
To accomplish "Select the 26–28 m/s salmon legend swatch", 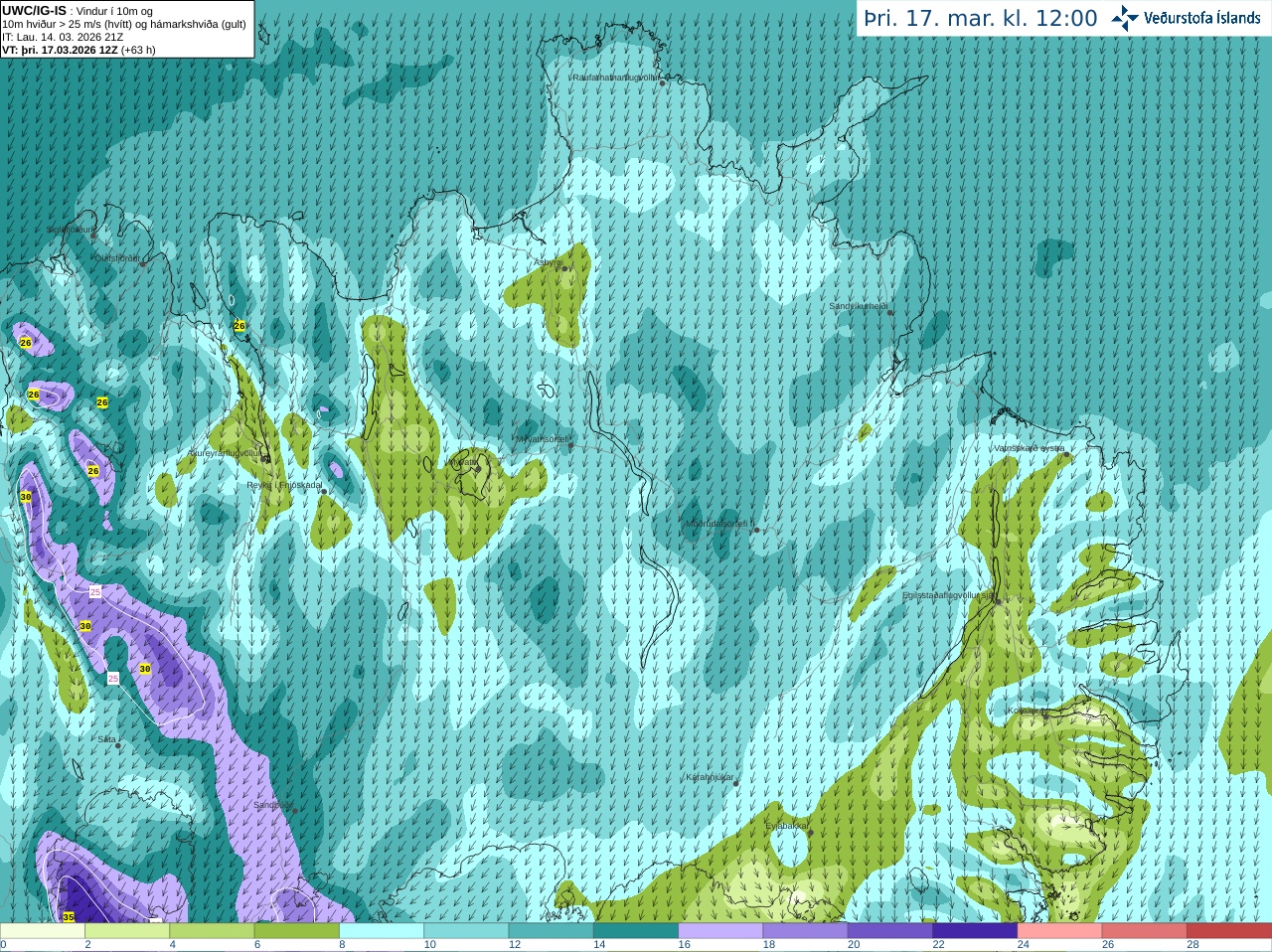I will coord(1144,931).
